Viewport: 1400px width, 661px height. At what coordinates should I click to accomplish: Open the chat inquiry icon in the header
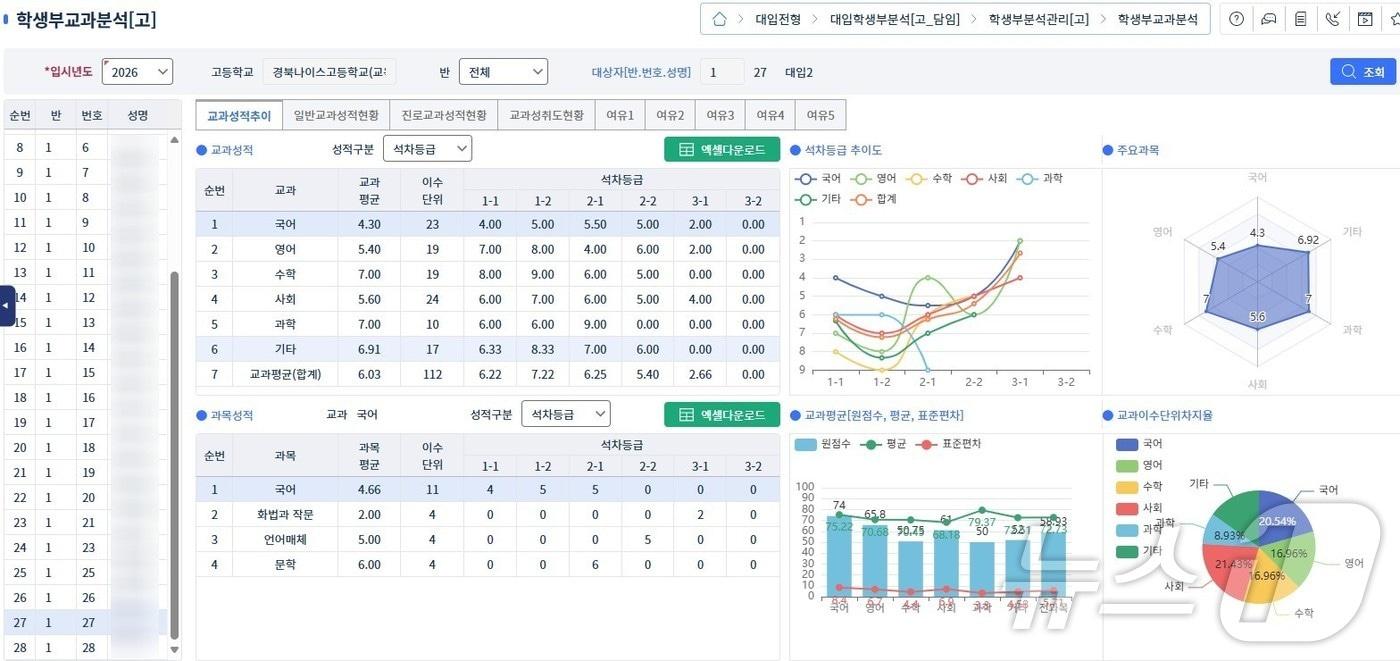pyautogui.click(x=1269, y=19)
